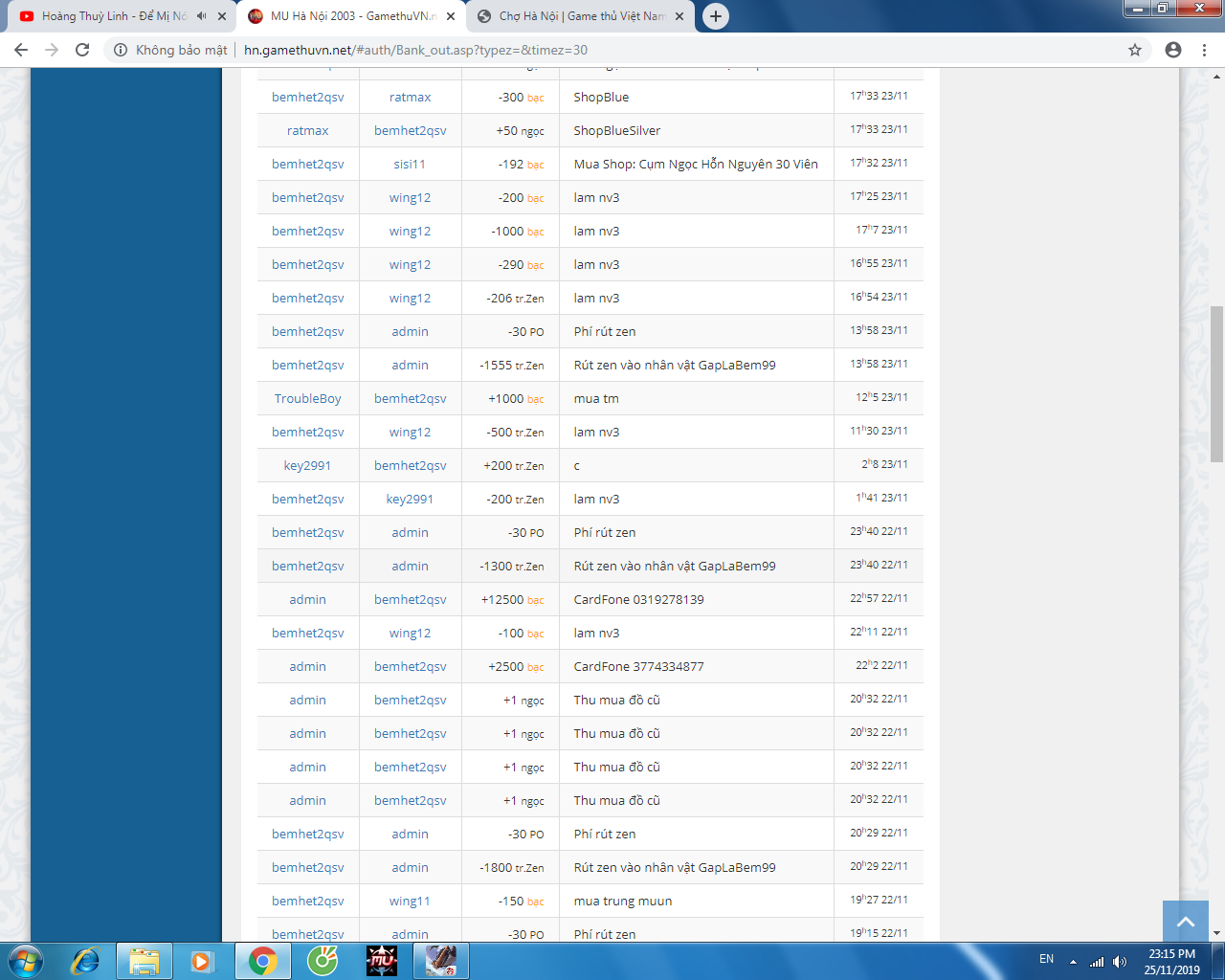The width and height of the screenshot is (1225, 980).
Task: Click the scroll-to-top arrow button
Action: pyautogui.click(x=1186, y=922)
